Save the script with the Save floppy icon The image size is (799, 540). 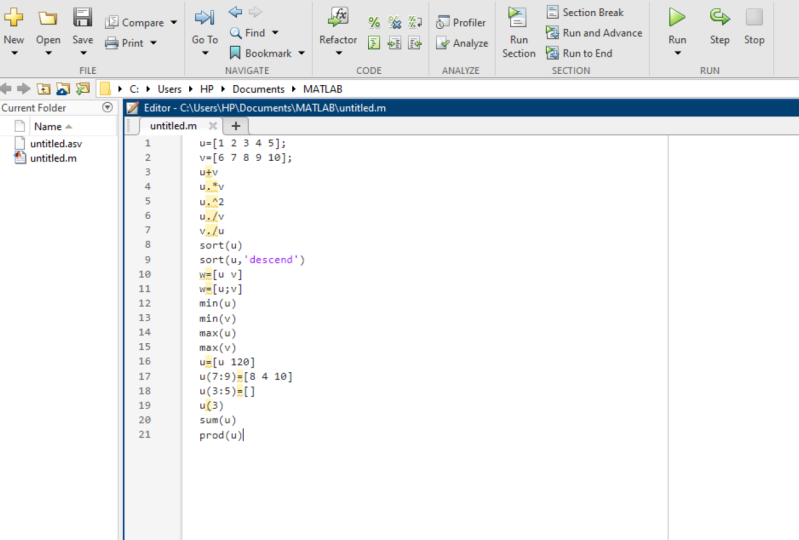tap(82, 17)
